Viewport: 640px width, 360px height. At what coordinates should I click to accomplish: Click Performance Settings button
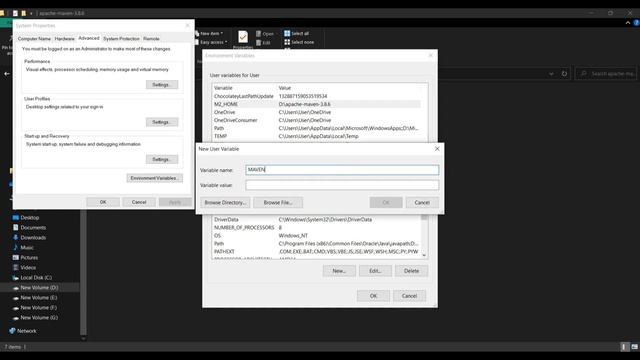click(x=162, y=85)
